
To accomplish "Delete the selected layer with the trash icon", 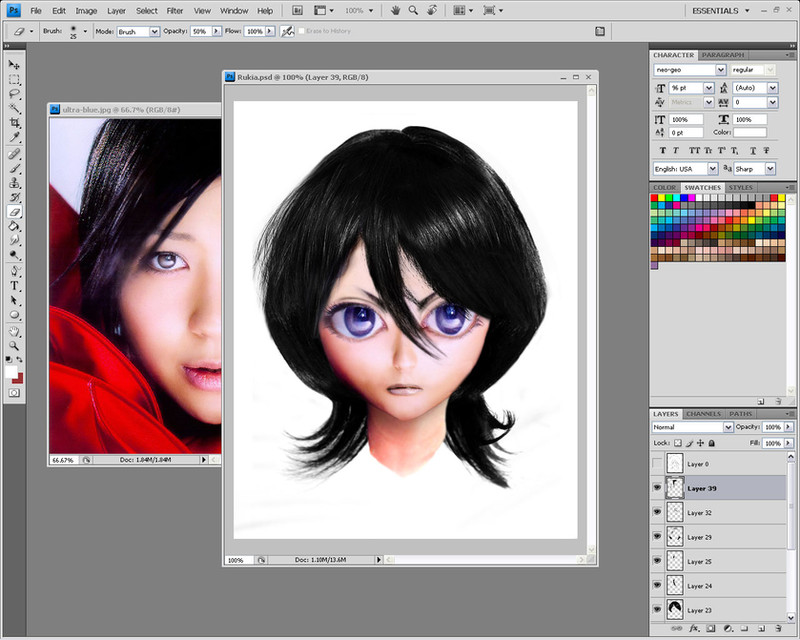I will tap(778, 629).
